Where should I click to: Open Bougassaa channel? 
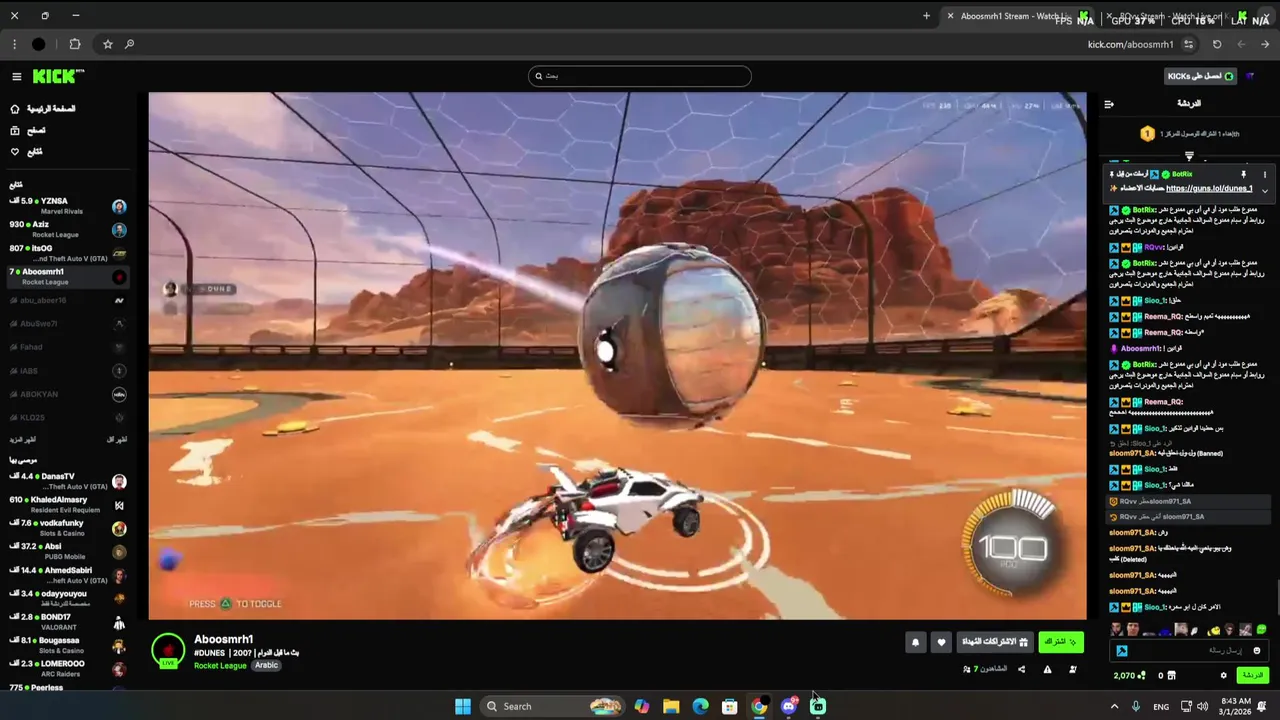pos(68,645)
